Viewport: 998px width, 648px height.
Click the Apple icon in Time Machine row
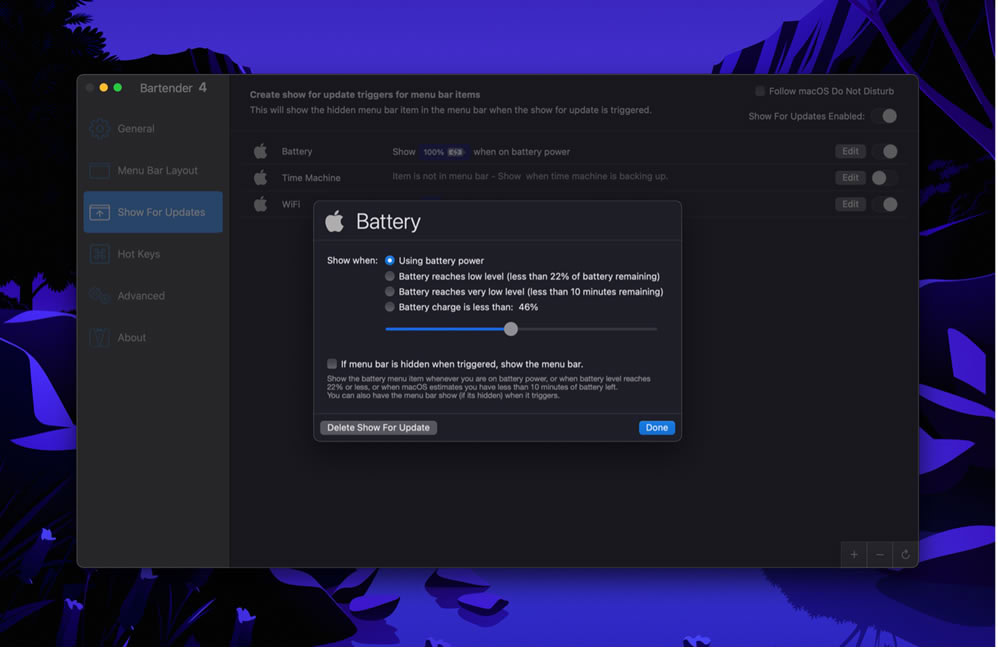(x=260, y=178)
